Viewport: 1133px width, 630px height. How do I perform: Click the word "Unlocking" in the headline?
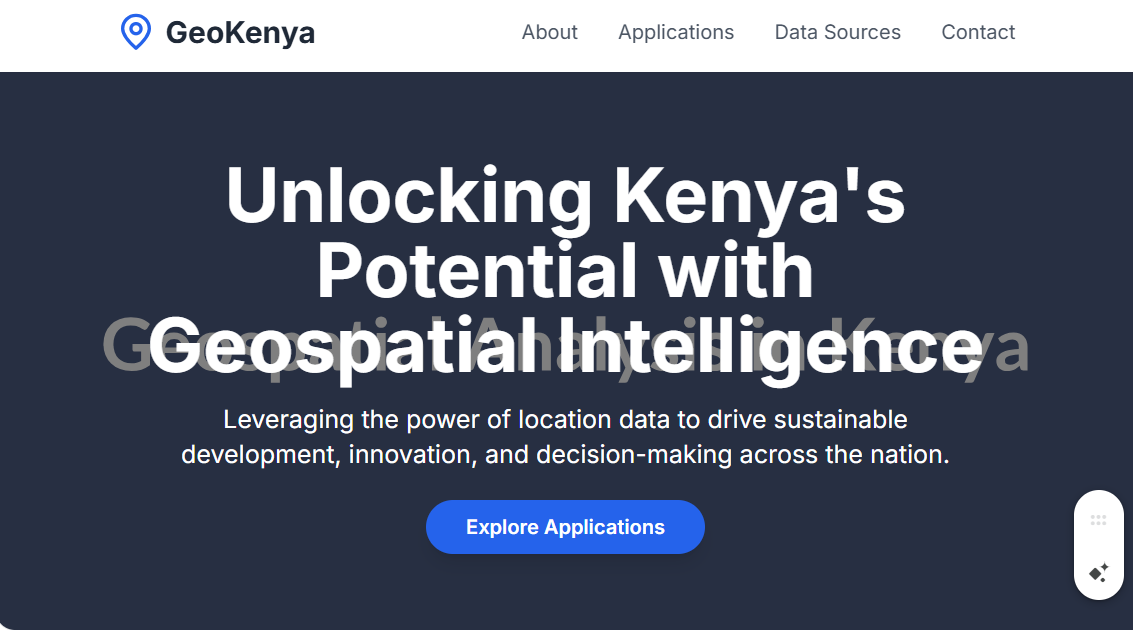[x=409, y=195]
